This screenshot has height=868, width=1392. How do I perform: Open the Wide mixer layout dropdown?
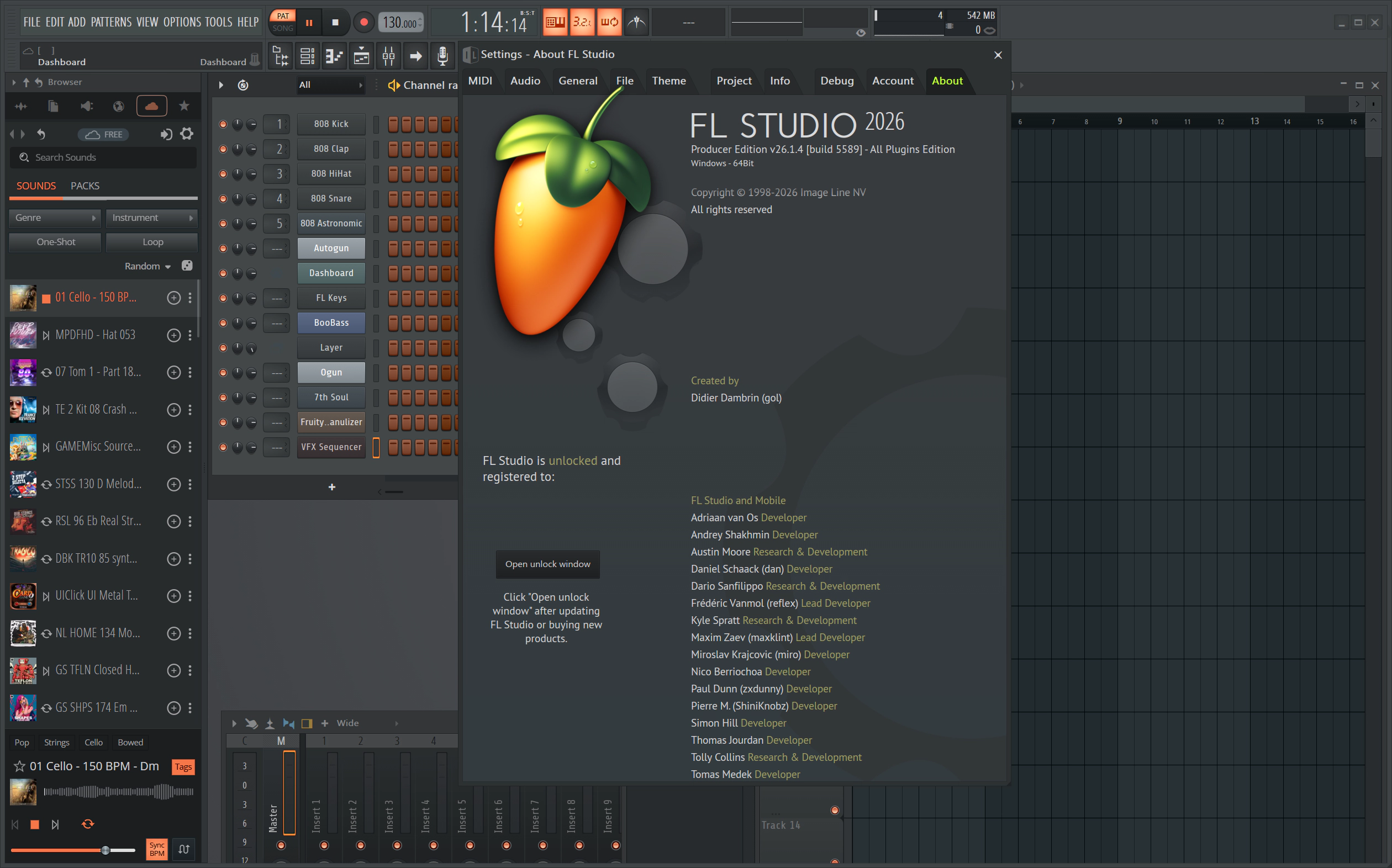click(x=366, y=723)
